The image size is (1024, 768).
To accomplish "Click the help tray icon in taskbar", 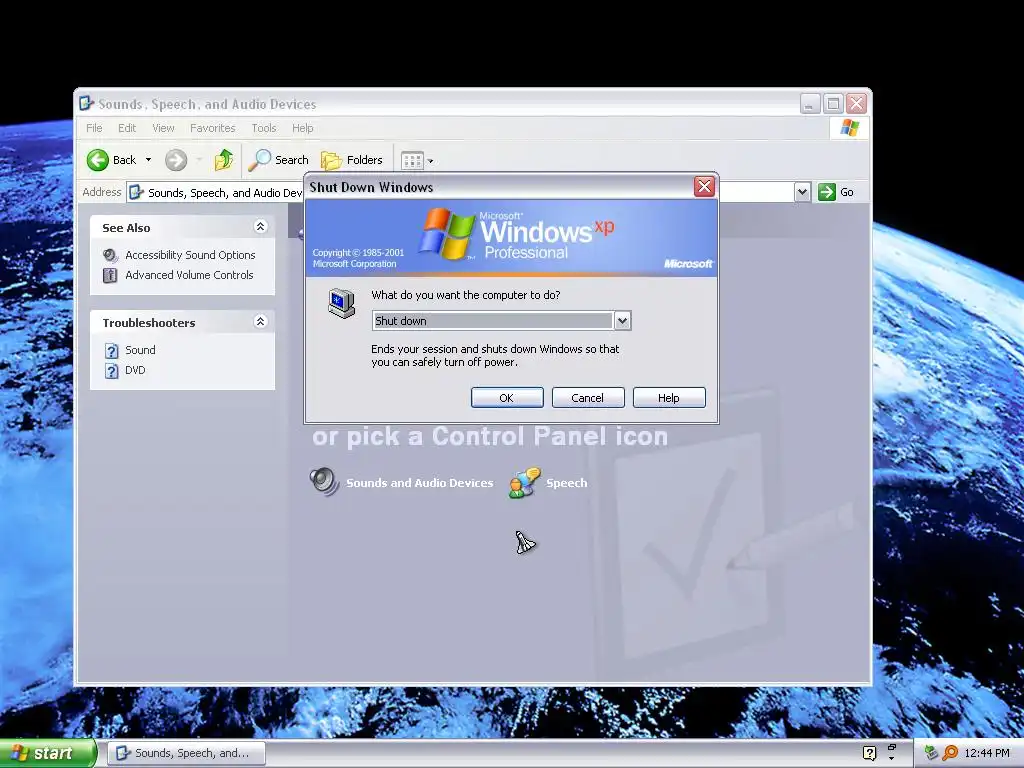I will (869, 753).
